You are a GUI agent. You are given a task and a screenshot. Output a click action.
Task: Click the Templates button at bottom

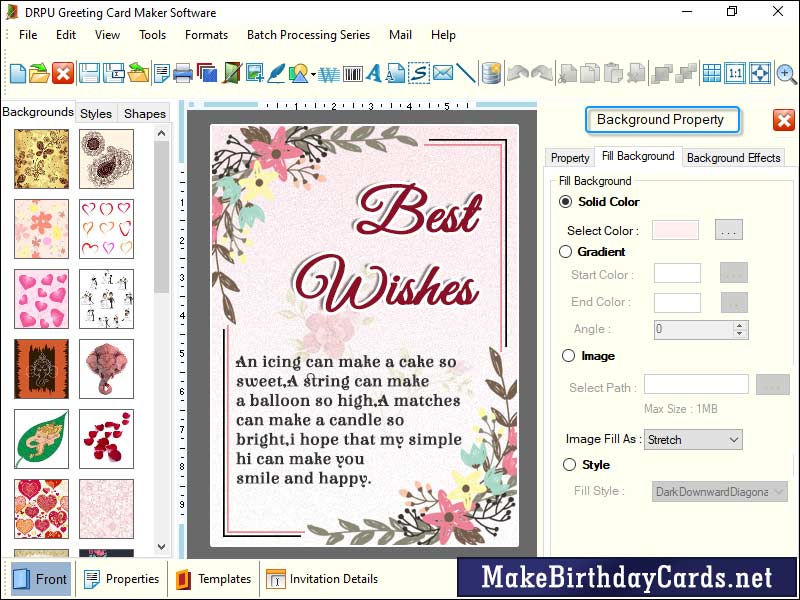[213, 579]
